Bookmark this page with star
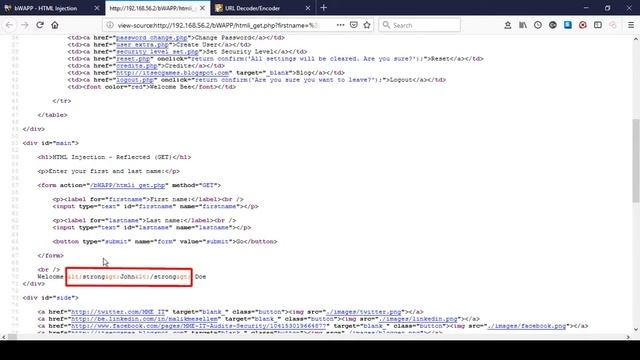 [367, 25]
